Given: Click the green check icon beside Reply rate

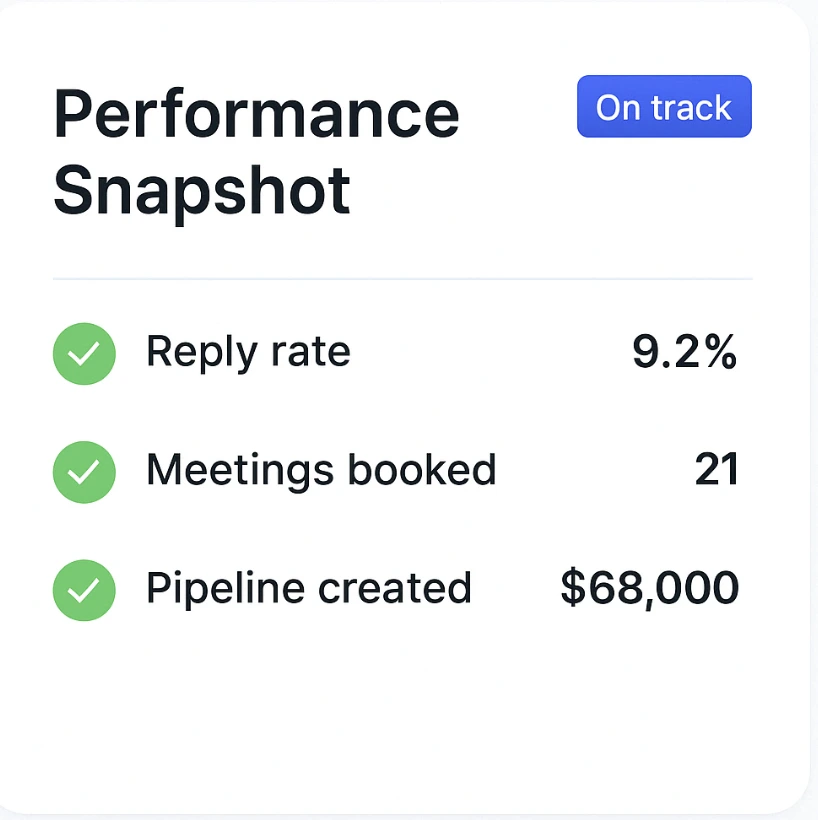Looking at the screenshot, I should tap(84, 354).
